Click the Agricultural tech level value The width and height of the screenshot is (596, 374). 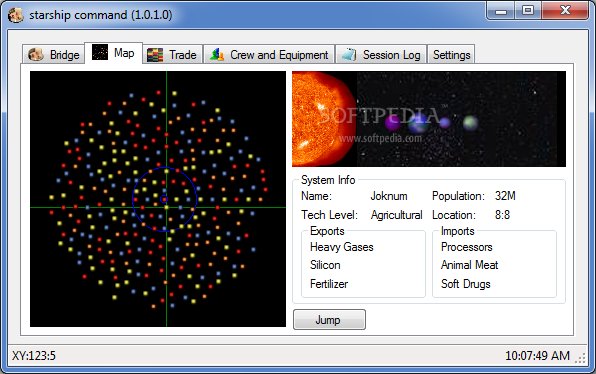[396, 215]
